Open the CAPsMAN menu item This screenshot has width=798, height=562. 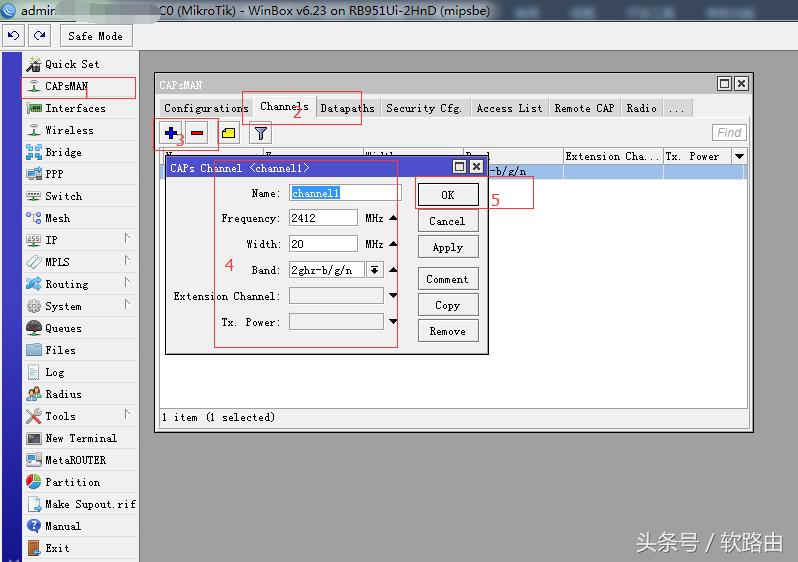[x=66, y=86]
